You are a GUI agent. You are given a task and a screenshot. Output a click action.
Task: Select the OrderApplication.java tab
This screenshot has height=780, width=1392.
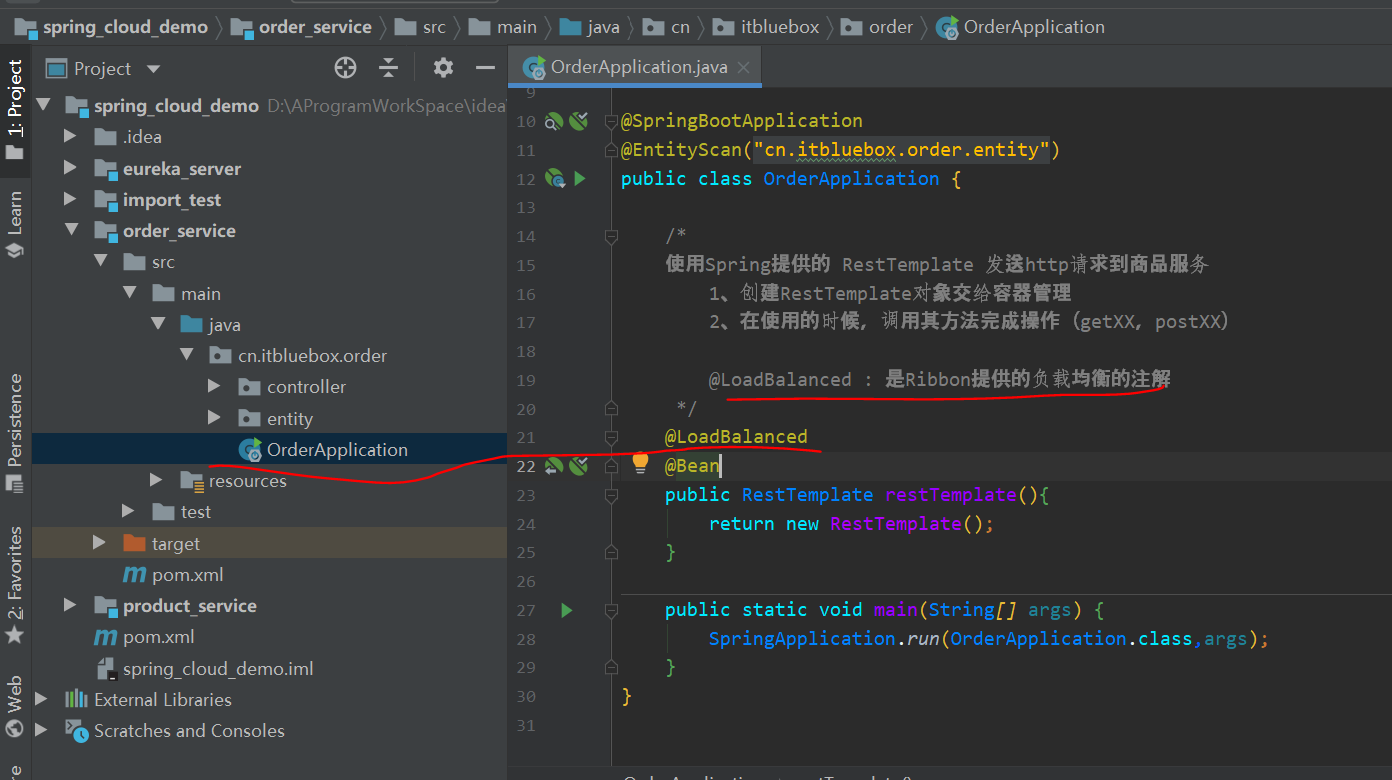tap(638, 68)
